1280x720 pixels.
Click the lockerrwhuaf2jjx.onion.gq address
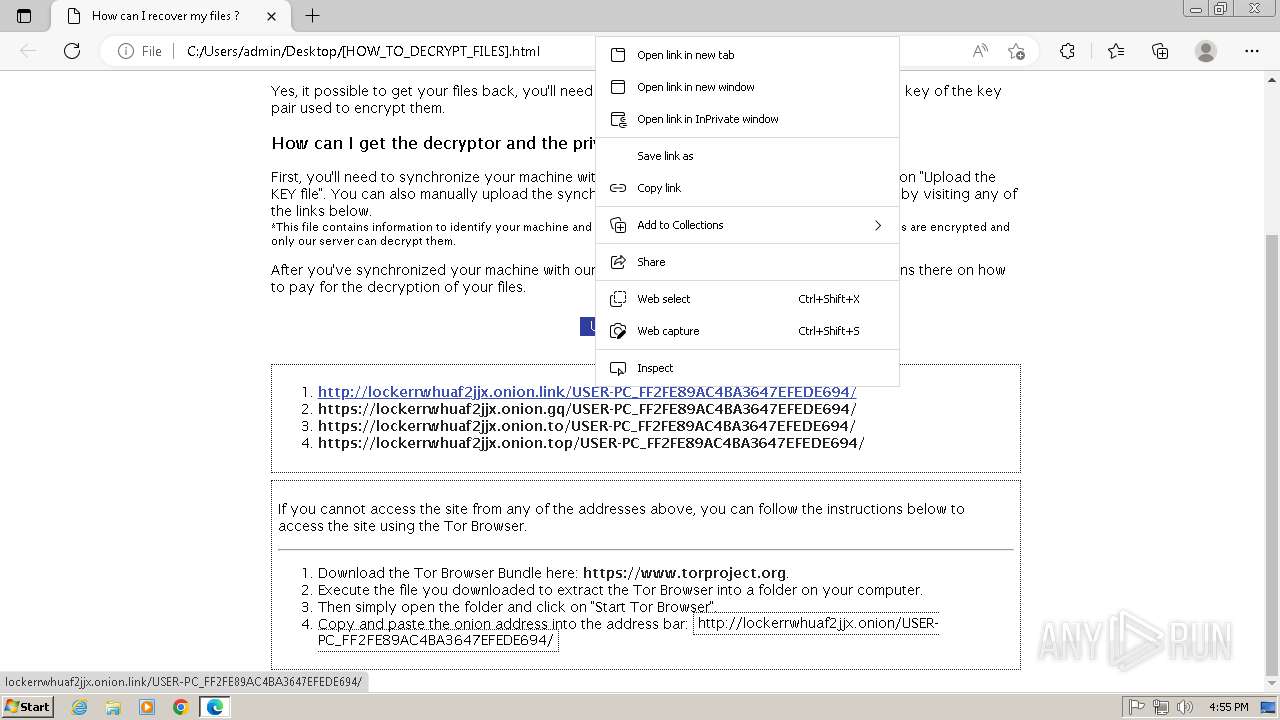[x=587, y=409]
